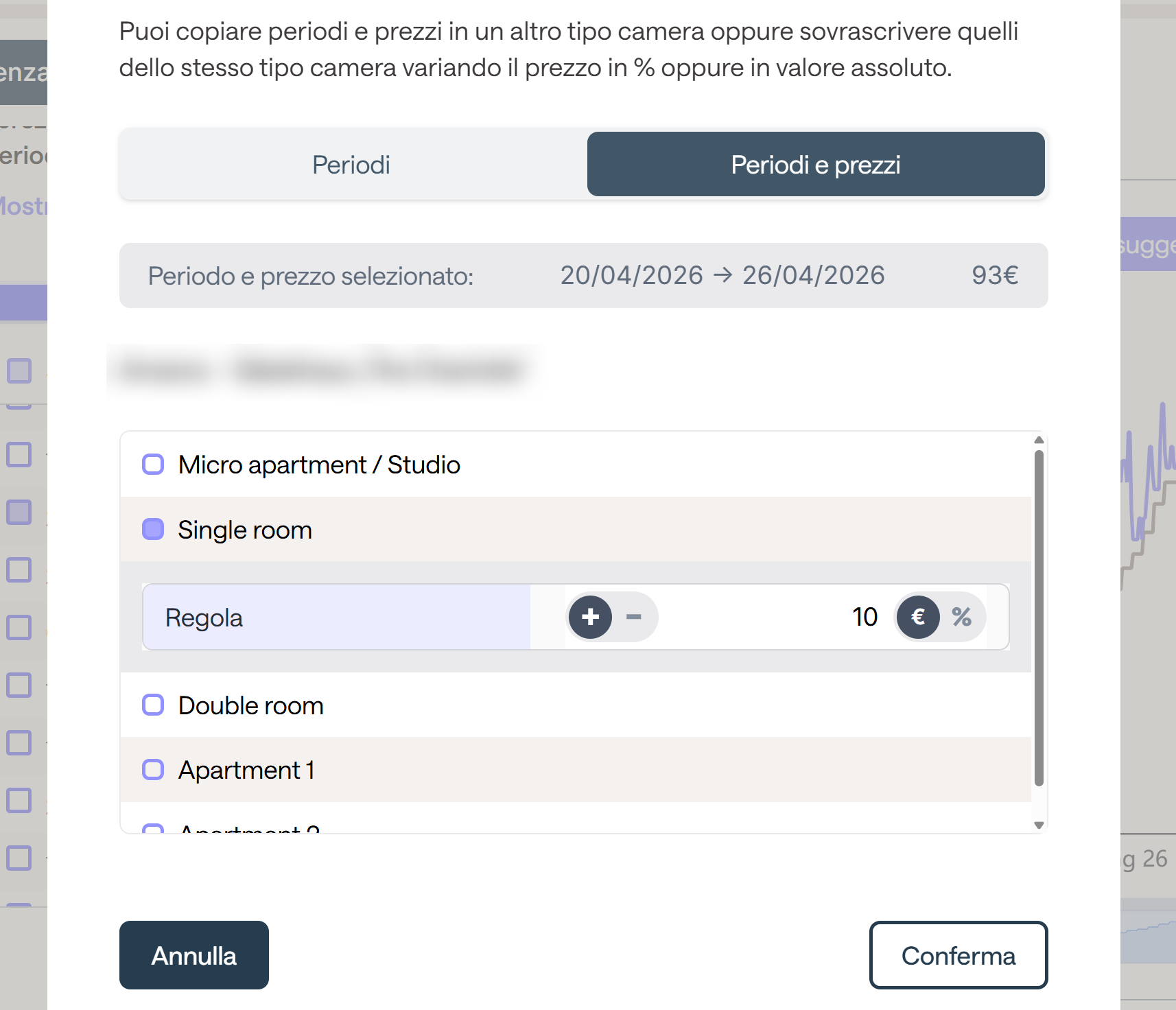
Task: Click the Double room row label
Action: point(251,705)
